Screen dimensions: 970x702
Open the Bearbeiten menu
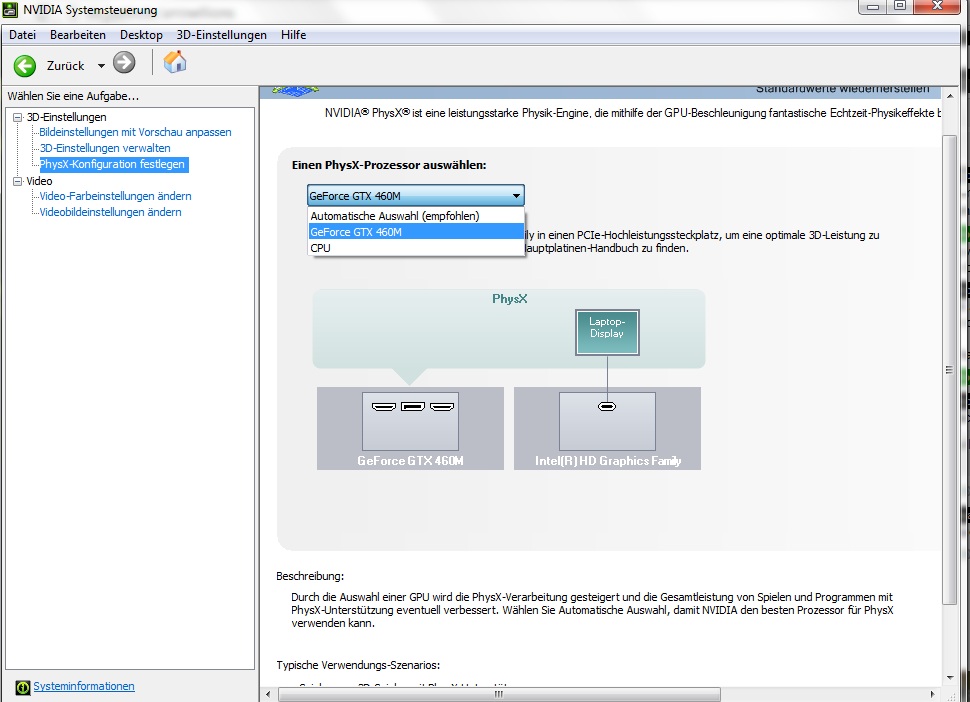[78, 35]
